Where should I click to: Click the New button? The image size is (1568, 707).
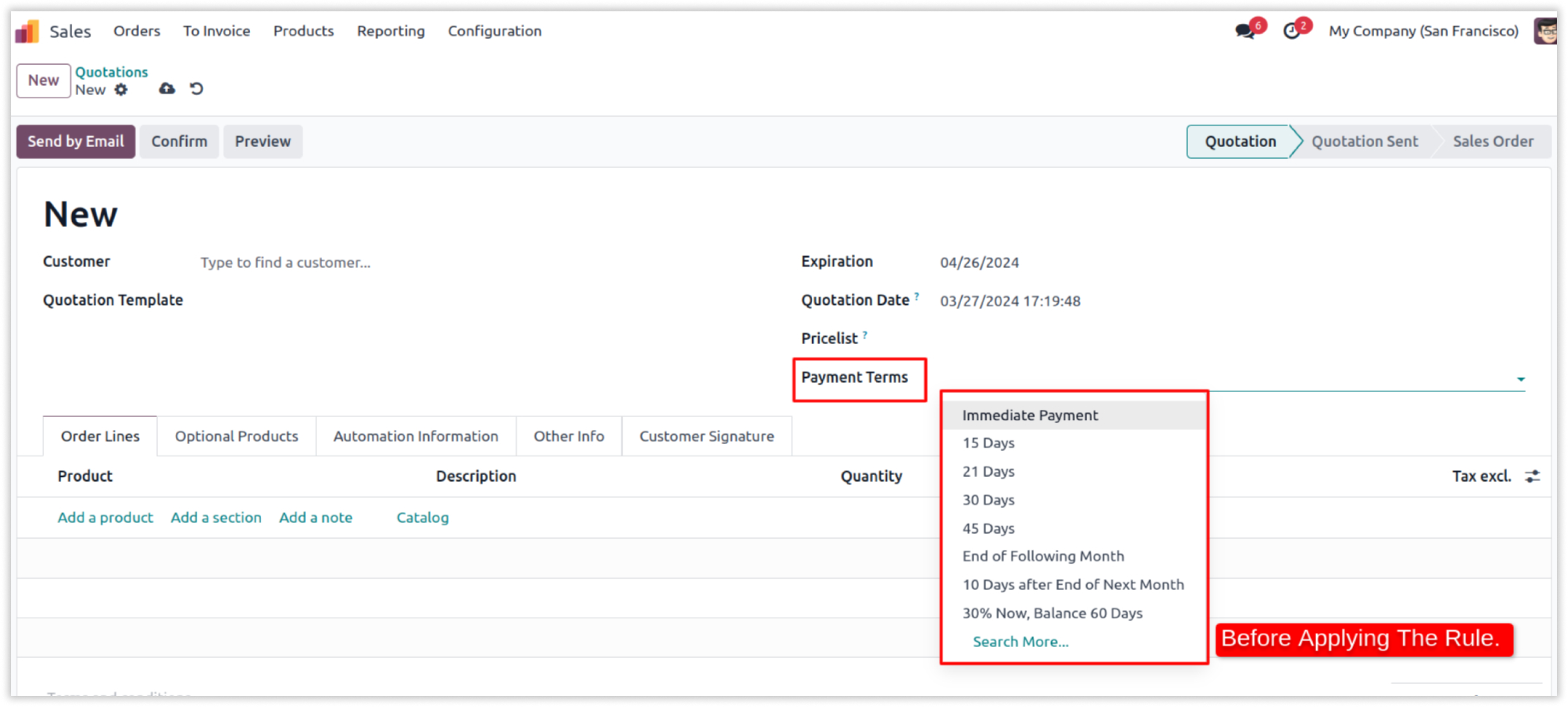pyautogui.click(x=43, y=80)
